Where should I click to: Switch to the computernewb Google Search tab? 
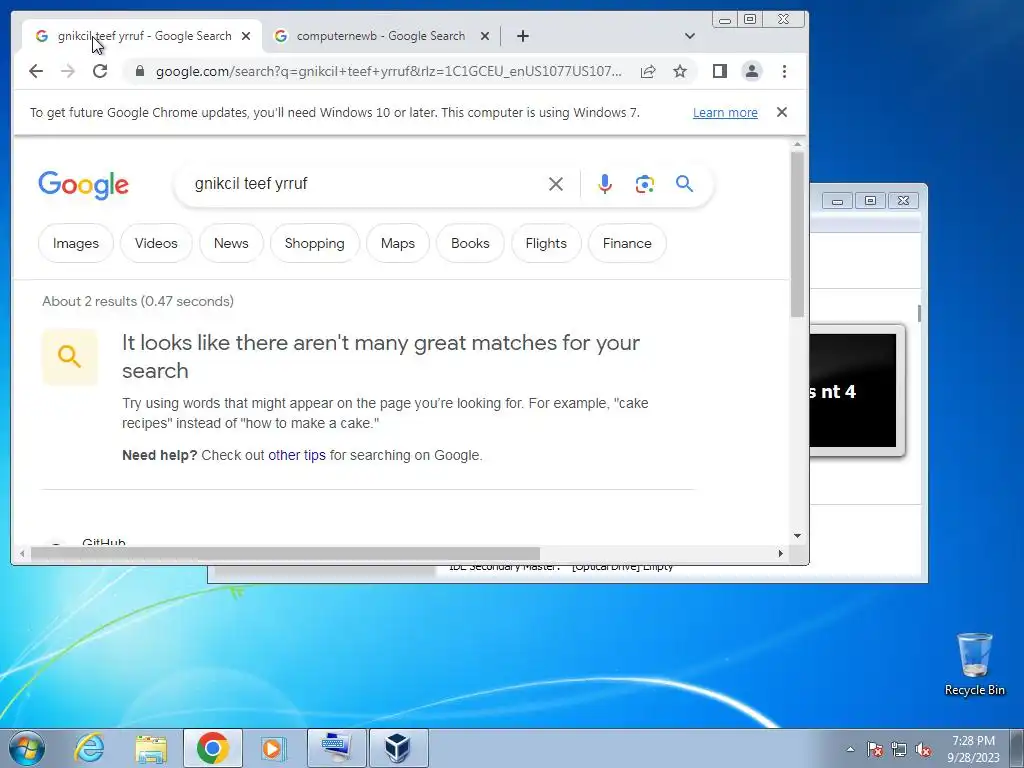[x=381, y=36]
